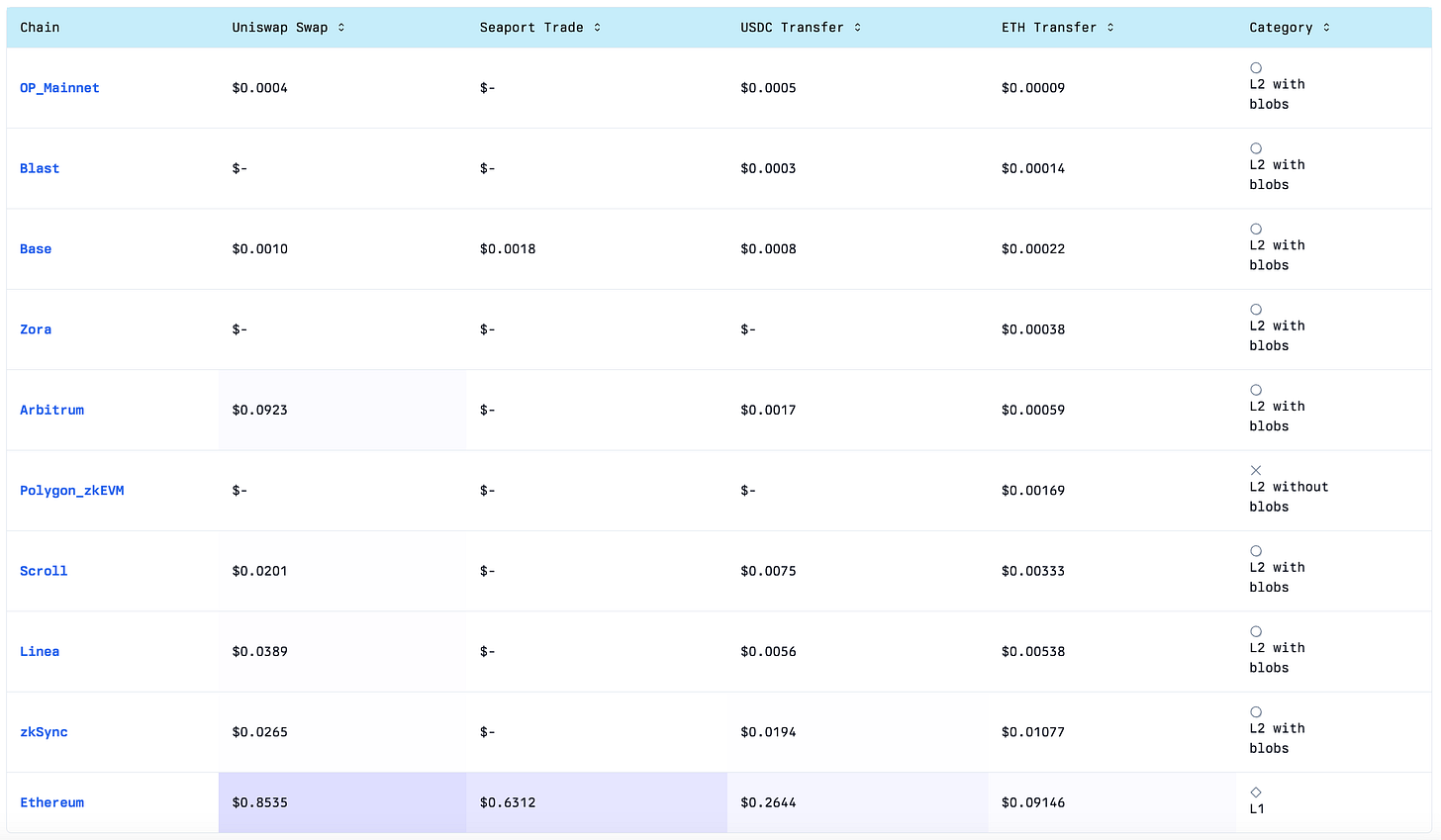Select Linea Uniswap Swap value $0.0389
Viewport: 1441px width, 840px height.
click(260, 651)
